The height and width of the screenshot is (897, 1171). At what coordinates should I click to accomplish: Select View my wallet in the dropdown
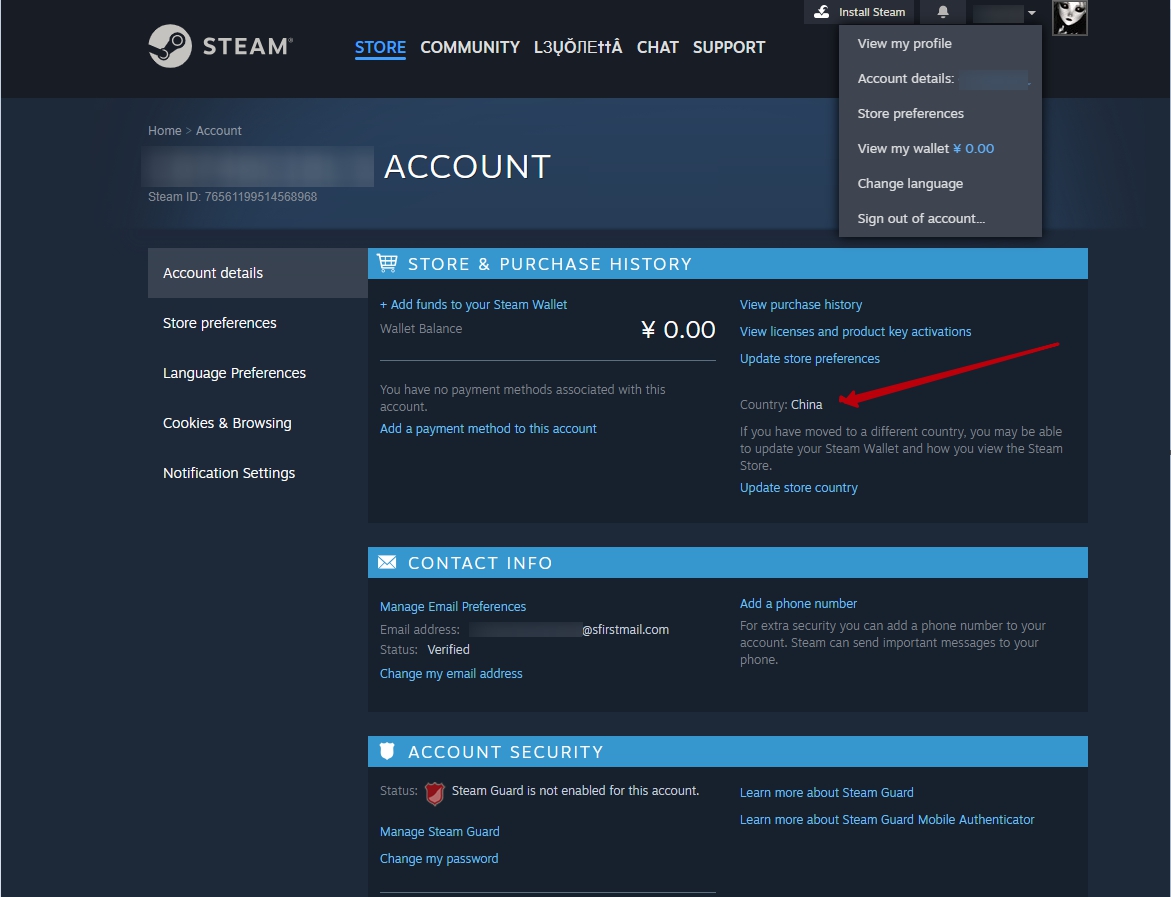pyautogui.click(x=940, y=149)
